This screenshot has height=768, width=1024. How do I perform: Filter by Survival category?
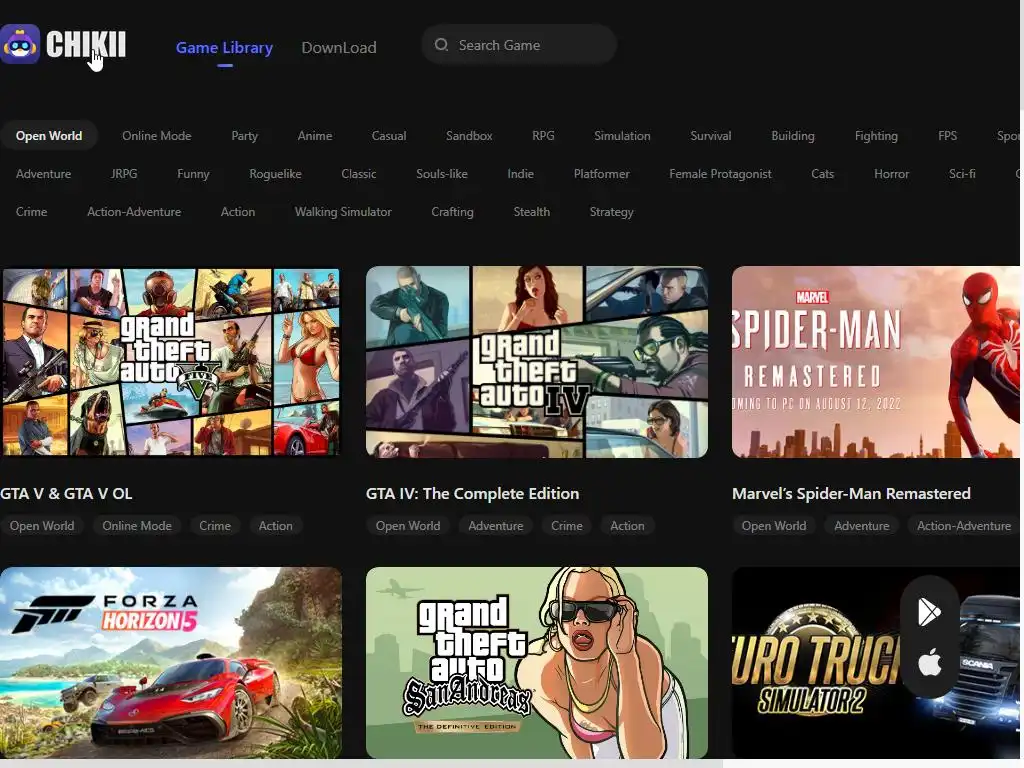711,136
